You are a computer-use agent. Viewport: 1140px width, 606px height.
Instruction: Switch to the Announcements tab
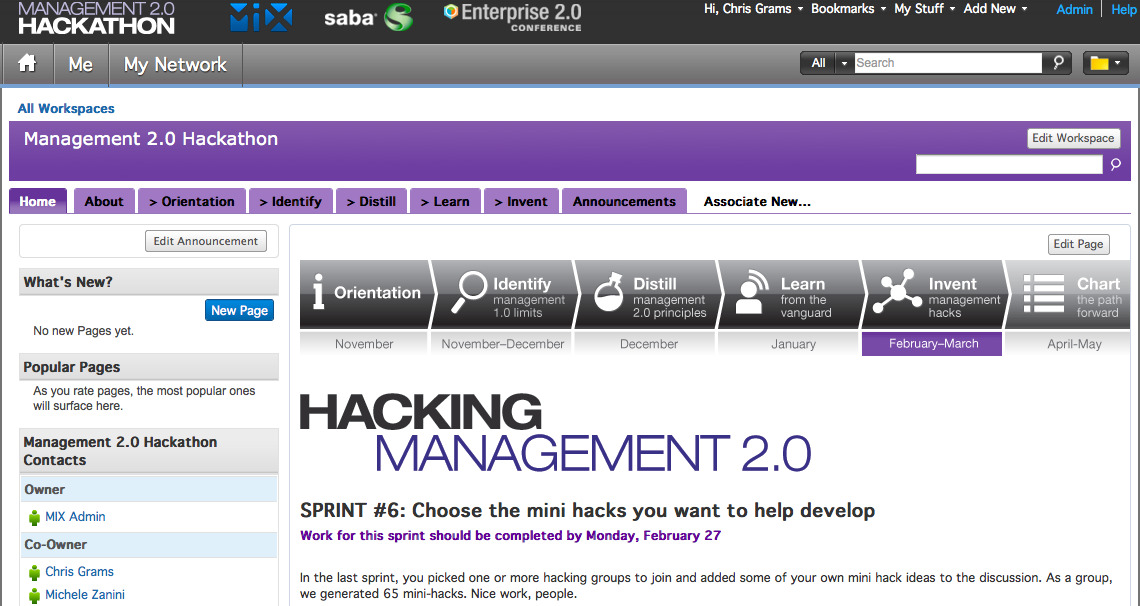pyautogui.click(x=624, y=201)
